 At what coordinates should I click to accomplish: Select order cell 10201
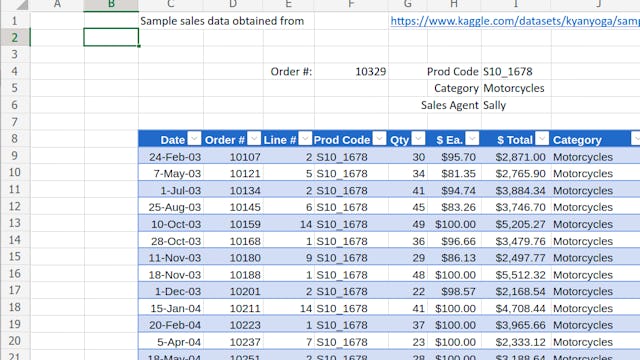pyautogui.click(x=233, y=291)
